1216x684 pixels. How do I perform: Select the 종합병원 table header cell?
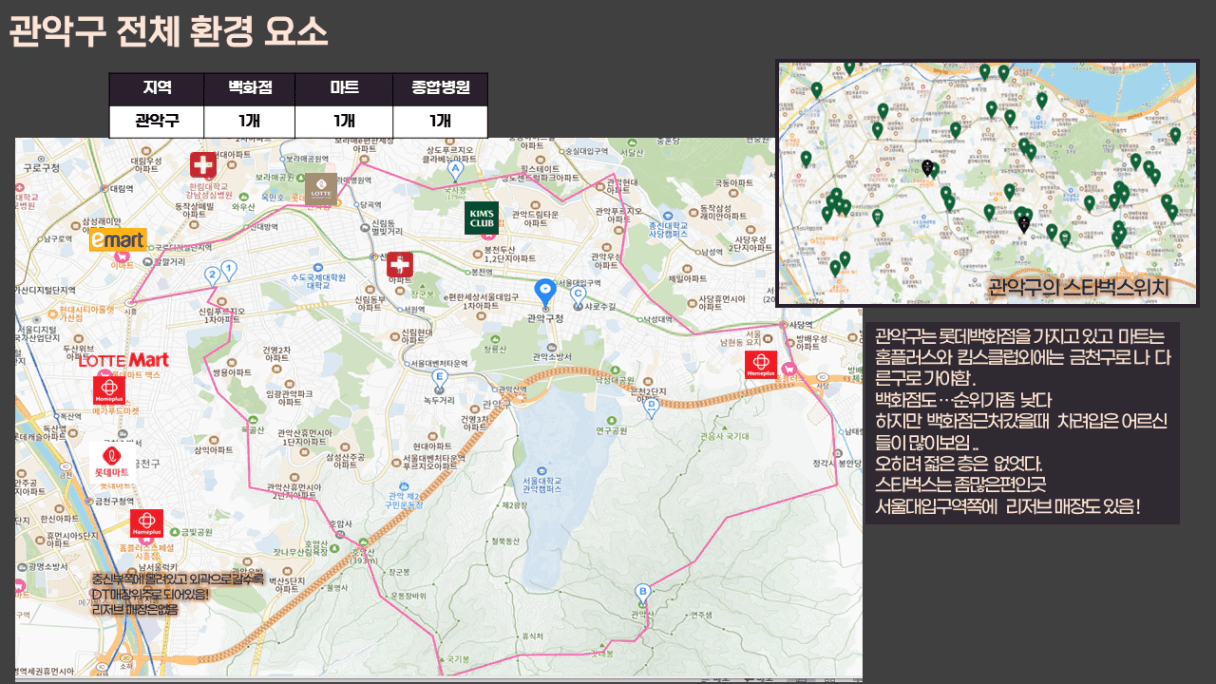pos(440,89)
